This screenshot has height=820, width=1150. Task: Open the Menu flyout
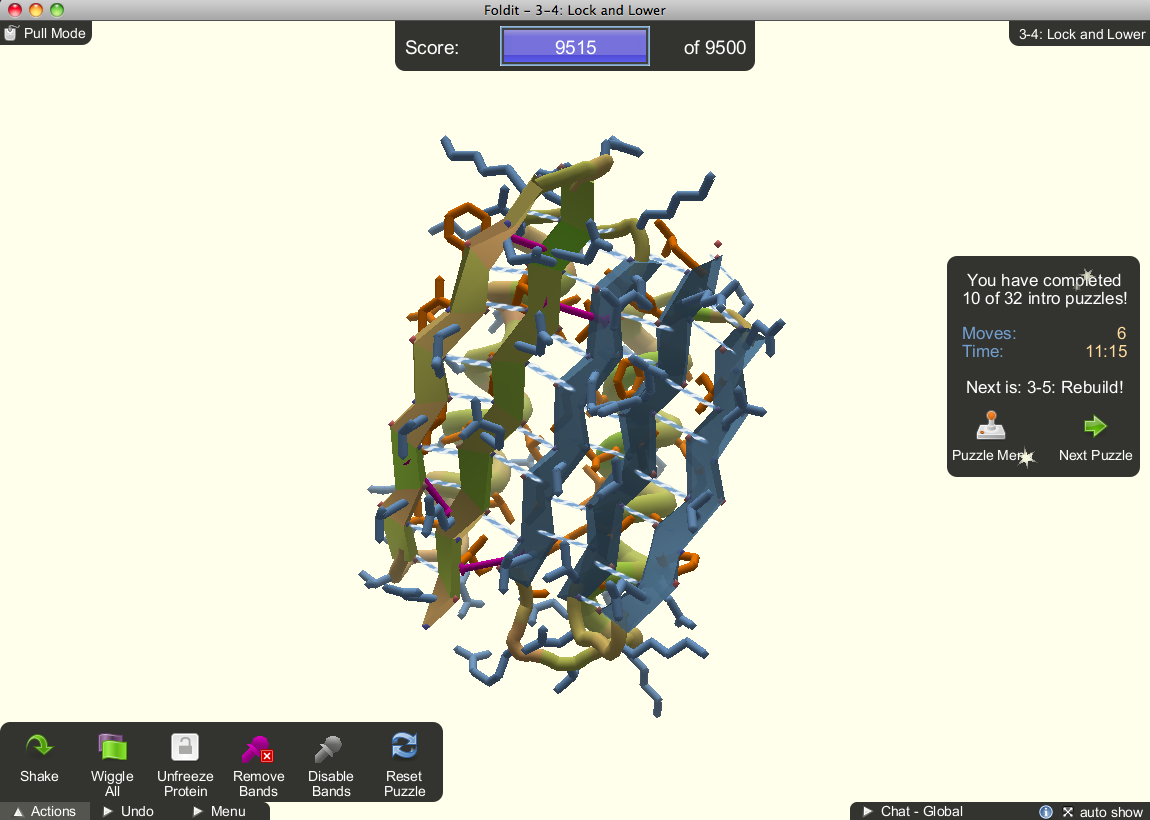pyautogui.click(x=220, y=811)
